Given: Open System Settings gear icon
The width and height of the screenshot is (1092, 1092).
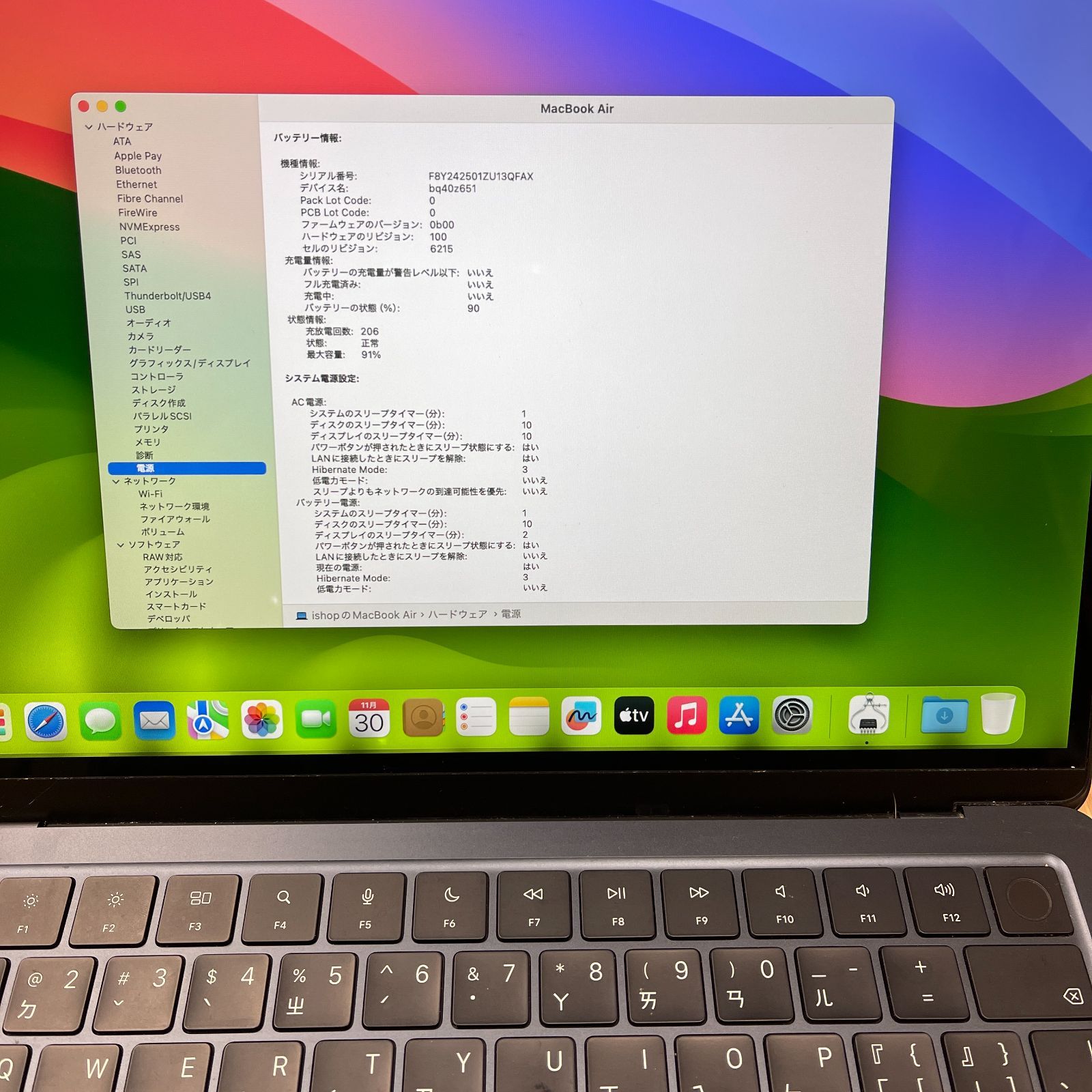Looking at the screenshot, I should coord(792,715).
